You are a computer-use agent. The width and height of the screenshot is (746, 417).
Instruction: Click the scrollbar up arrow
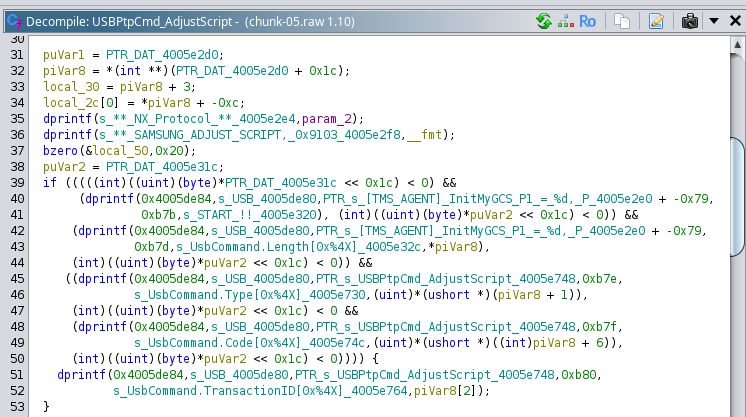tap(737, 45)
